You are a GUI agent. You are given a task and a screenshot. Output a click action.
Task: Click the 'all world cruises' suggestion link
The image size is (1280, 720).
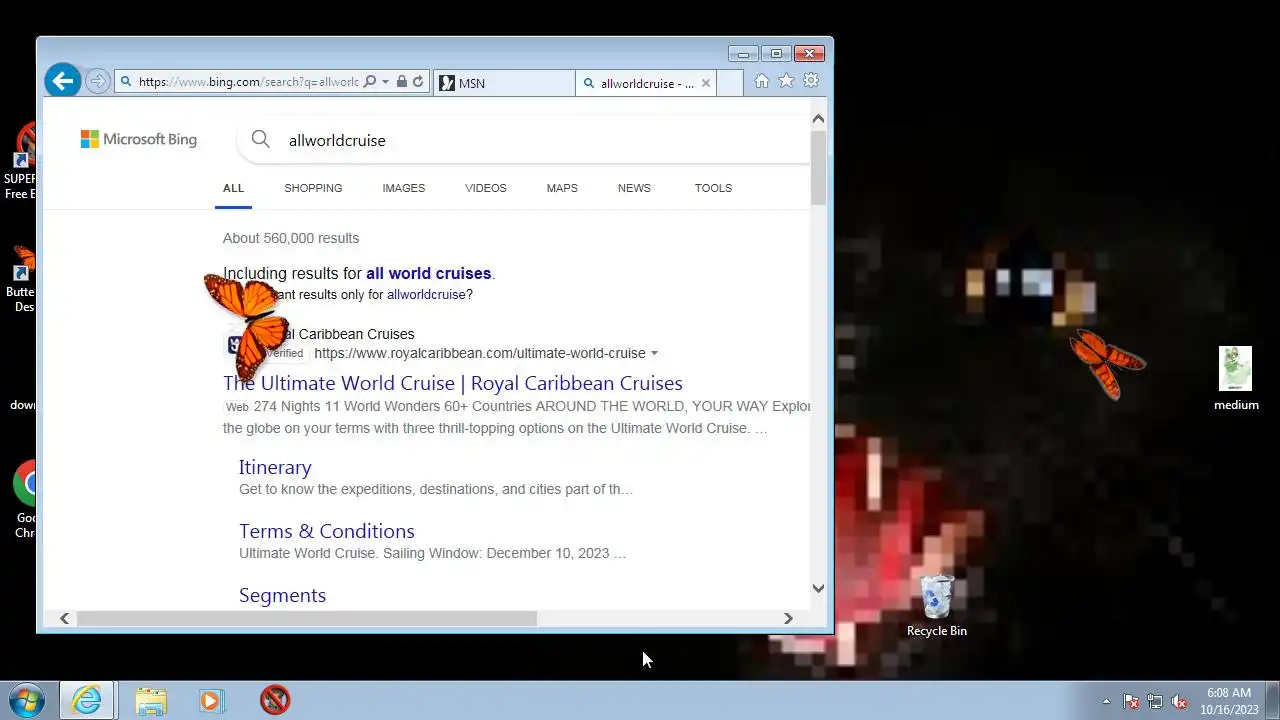tap(428, 273)
